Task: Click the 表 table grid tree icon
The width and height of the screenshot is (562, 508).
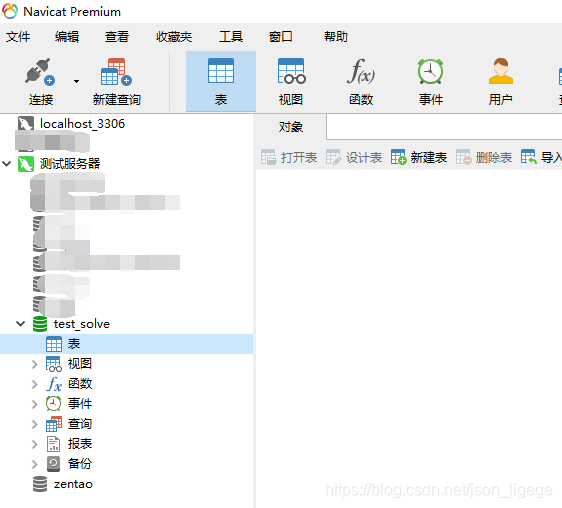Action: tap(54, 344)
